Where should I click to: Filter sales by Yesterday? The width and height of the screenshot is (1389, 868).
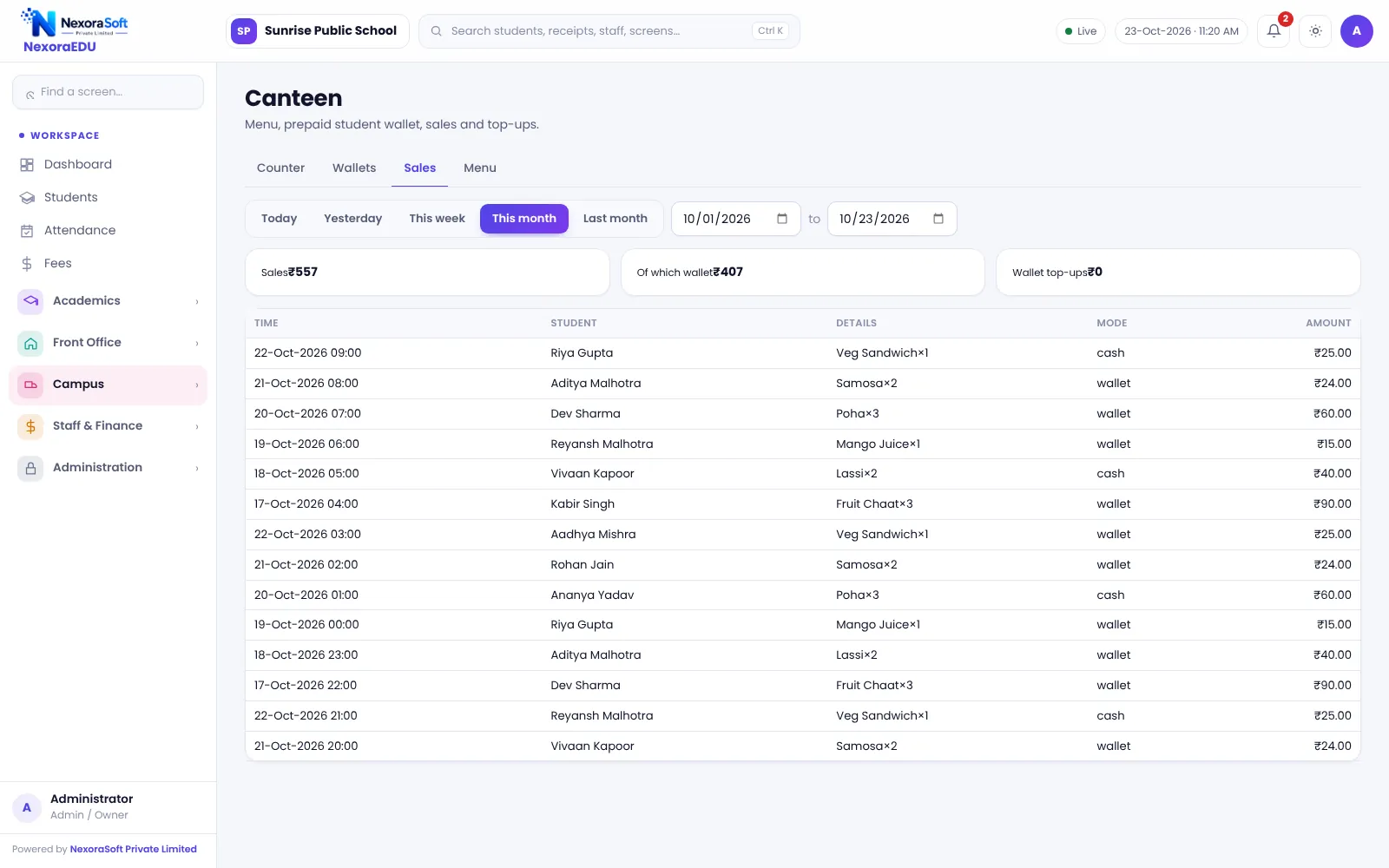pos(352,219)
